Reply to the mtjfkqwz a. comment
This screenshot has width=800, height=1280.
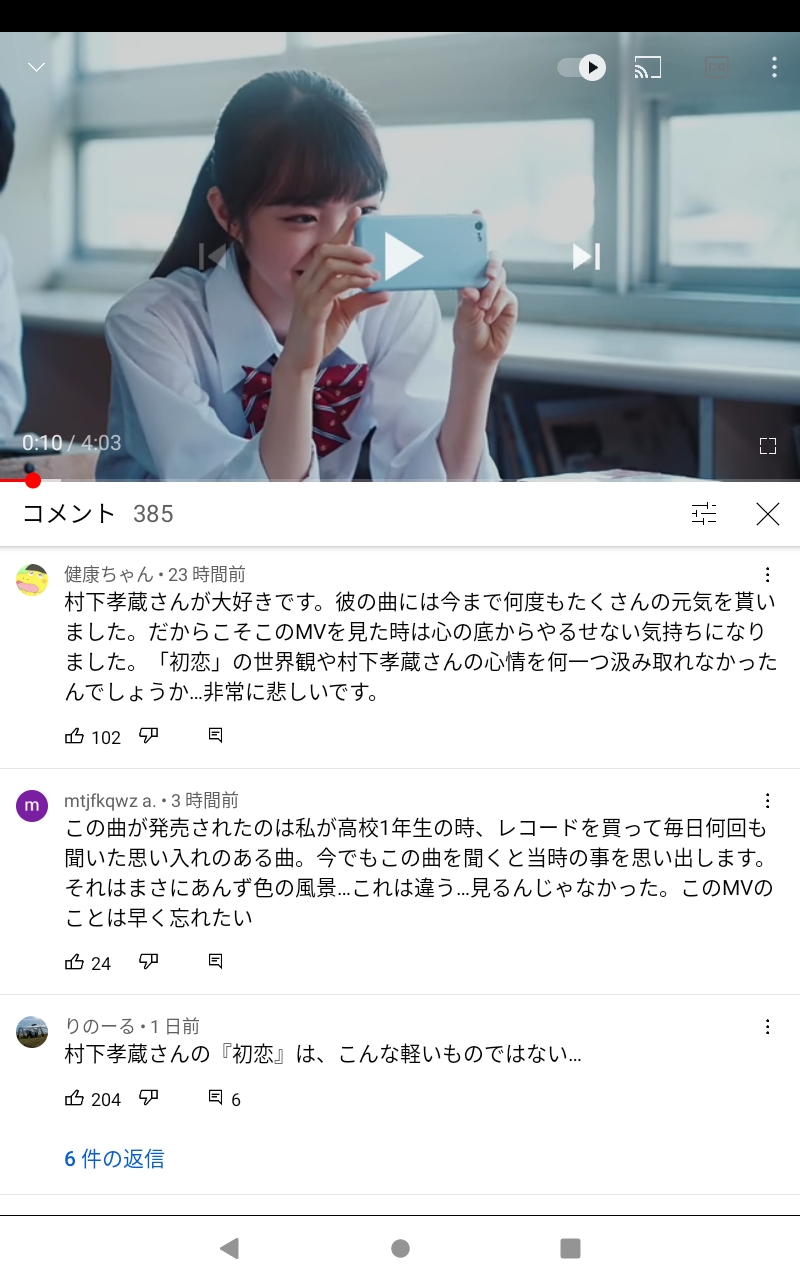[x=215, y=962]
